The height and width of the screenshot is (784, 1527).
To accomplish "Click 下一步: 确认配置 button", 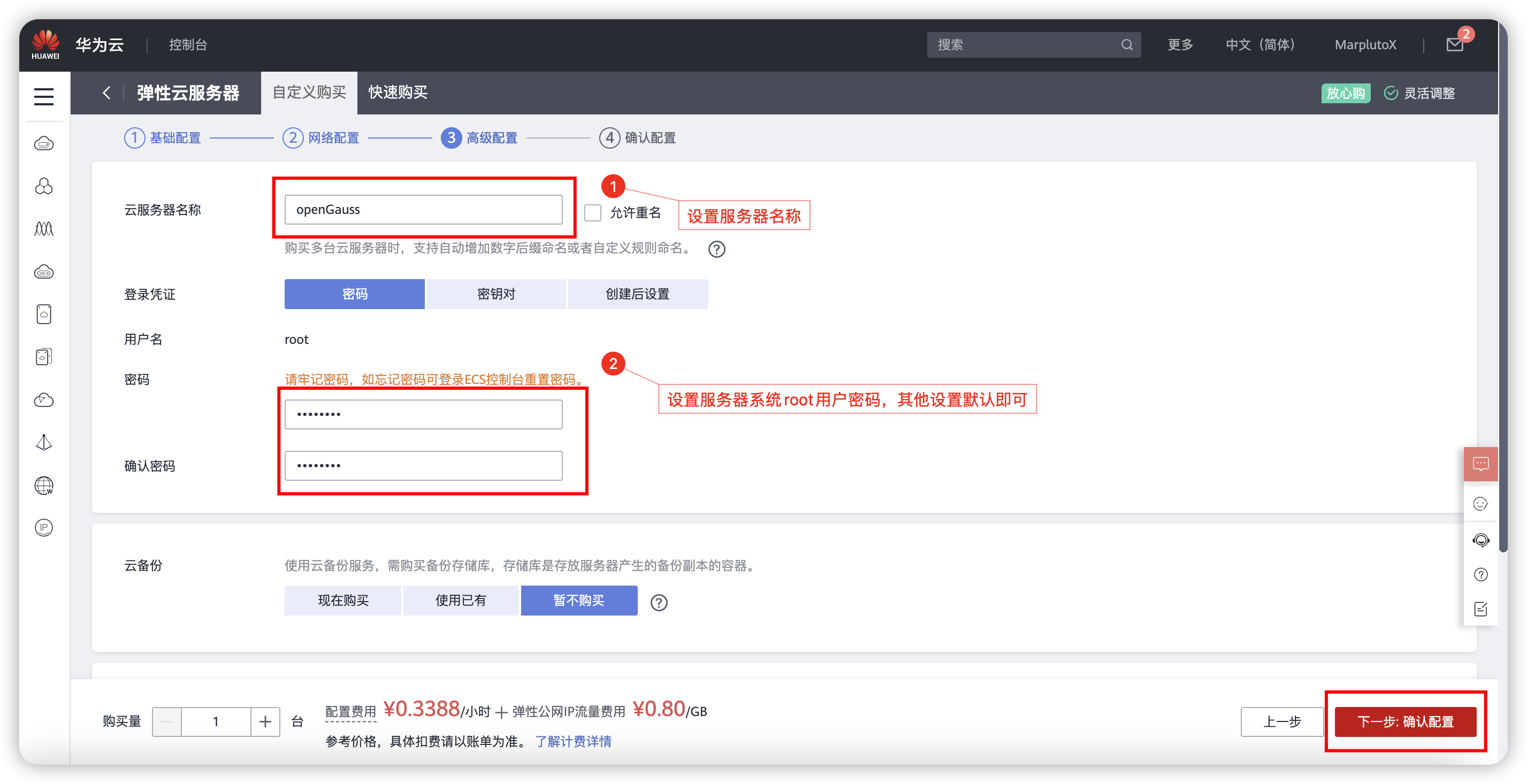I will [x=1405, y=721].
